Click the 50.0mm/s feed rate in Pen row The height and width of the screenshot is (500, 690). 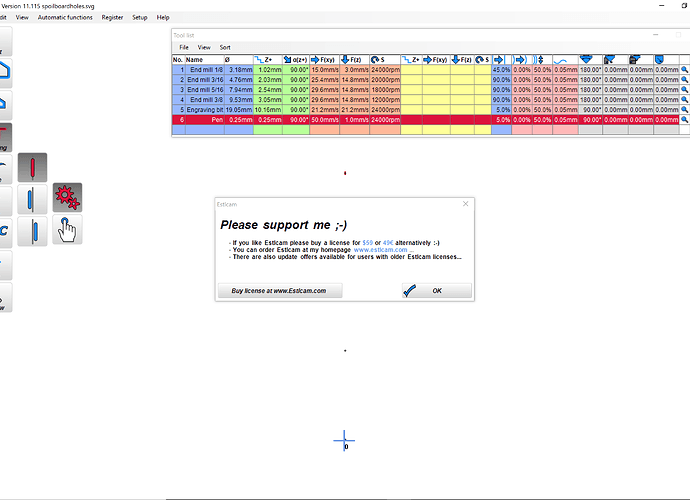pos(324,119)
